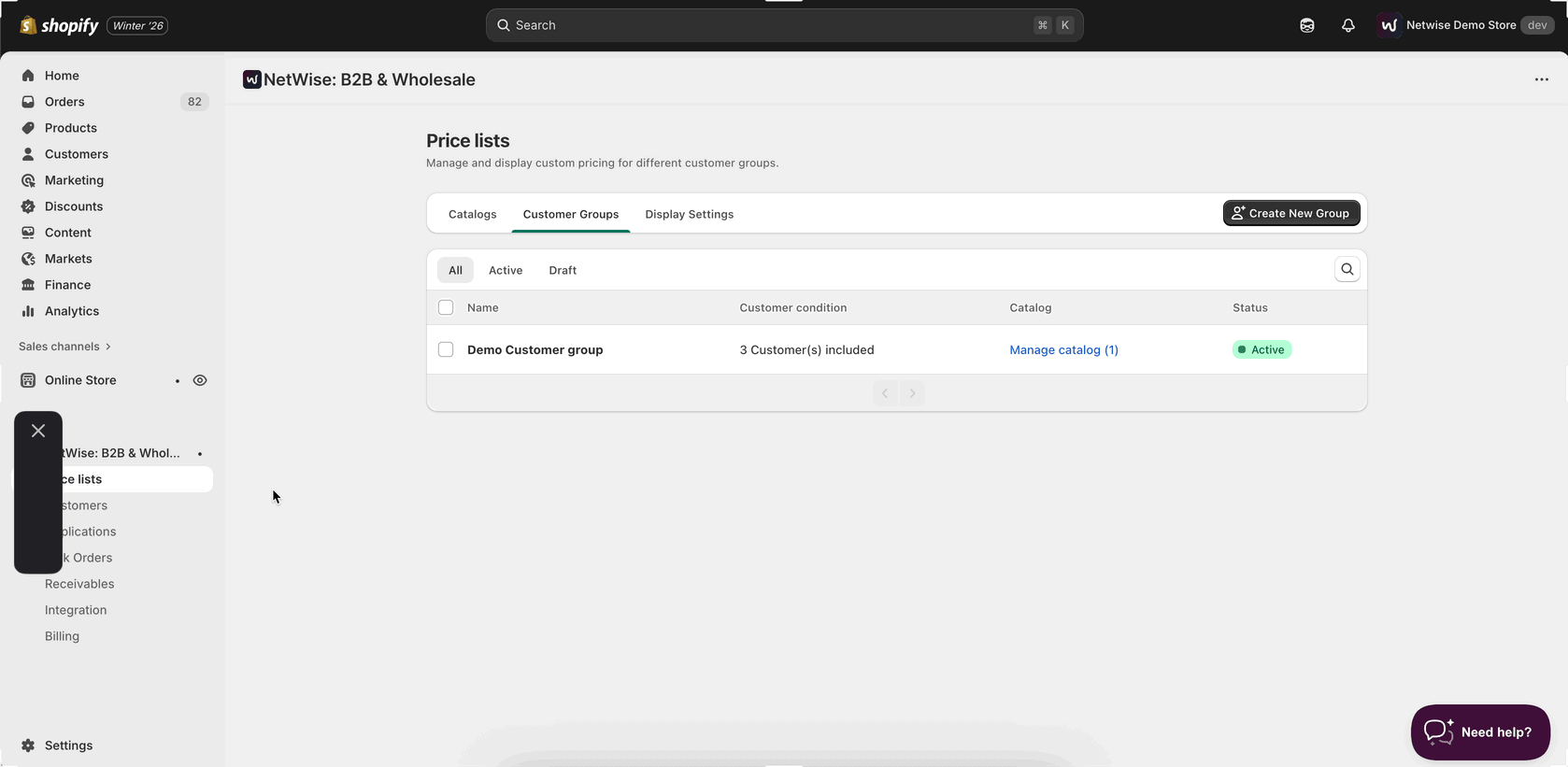Check the Demo Customer group row checkbox
Screen dimensions: 1568x767
[x=446, y=349]
